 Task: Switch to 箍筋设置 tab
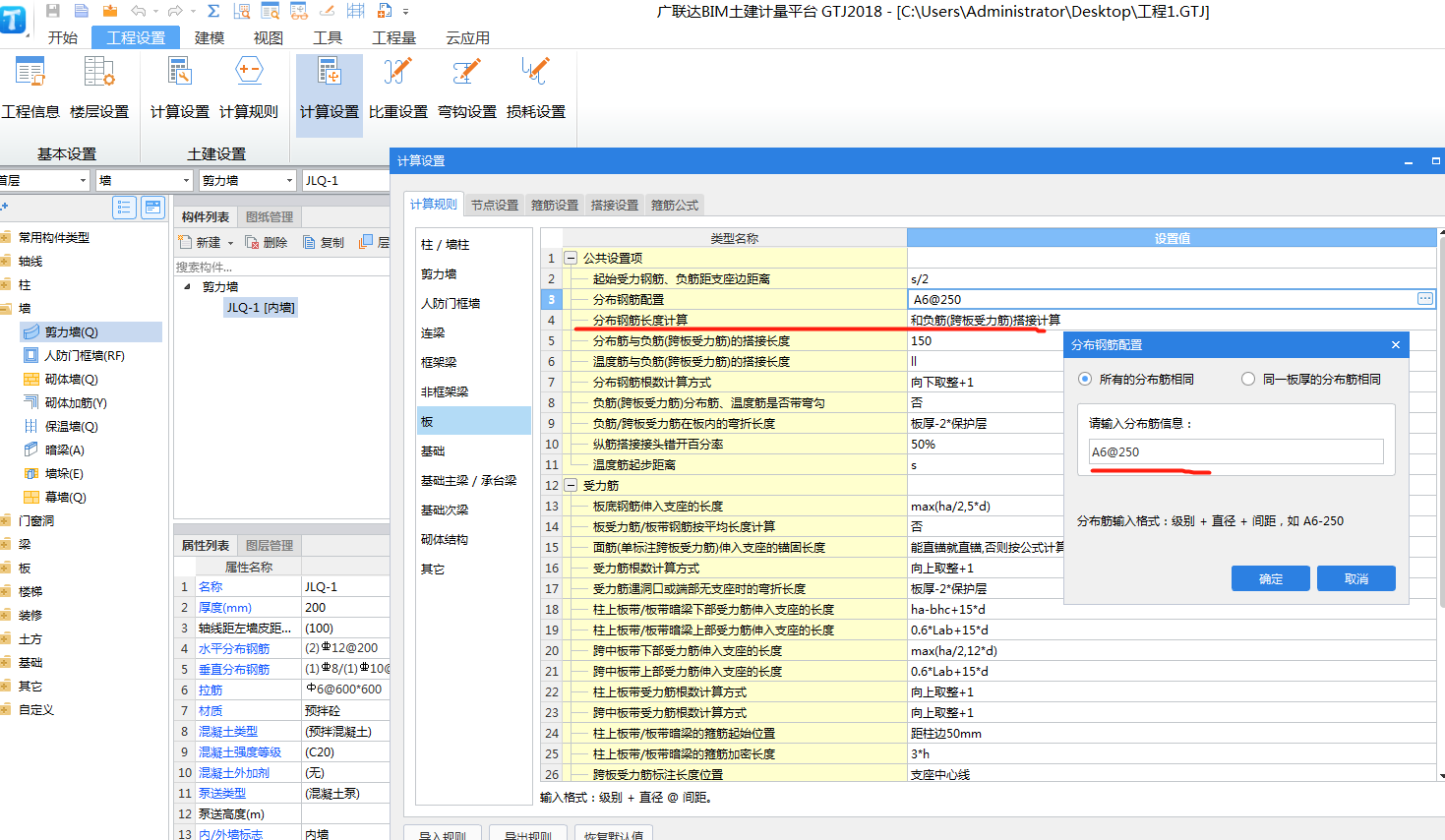(x=555, y=206)
